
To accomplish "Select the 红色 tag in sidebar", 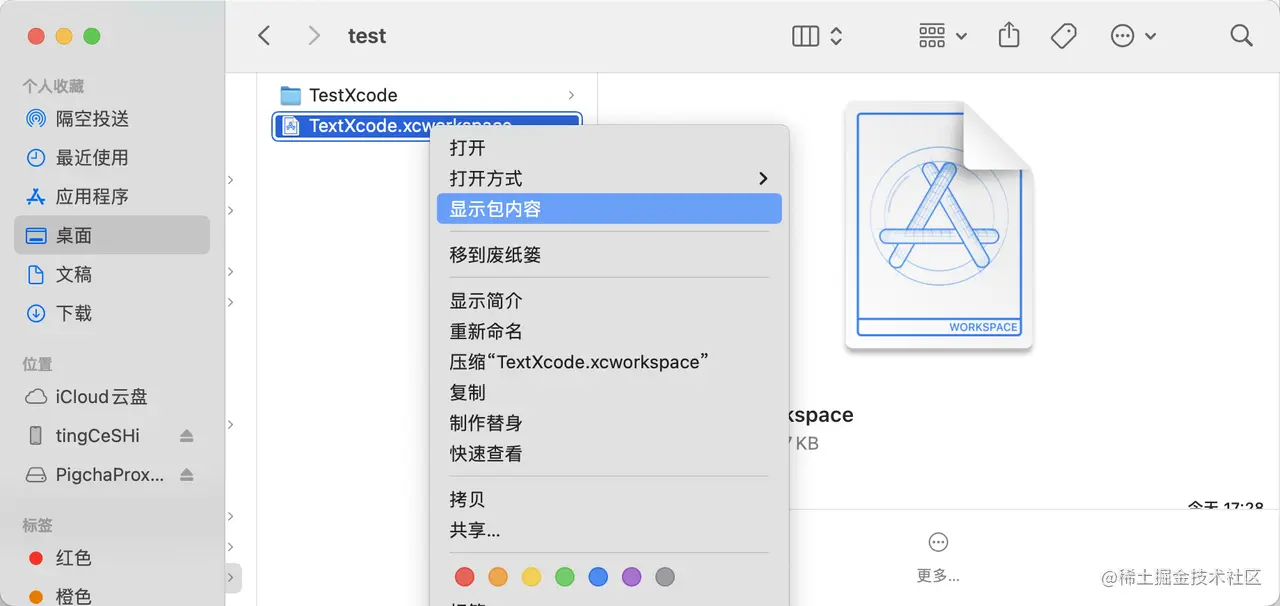I will coord(112,558).
